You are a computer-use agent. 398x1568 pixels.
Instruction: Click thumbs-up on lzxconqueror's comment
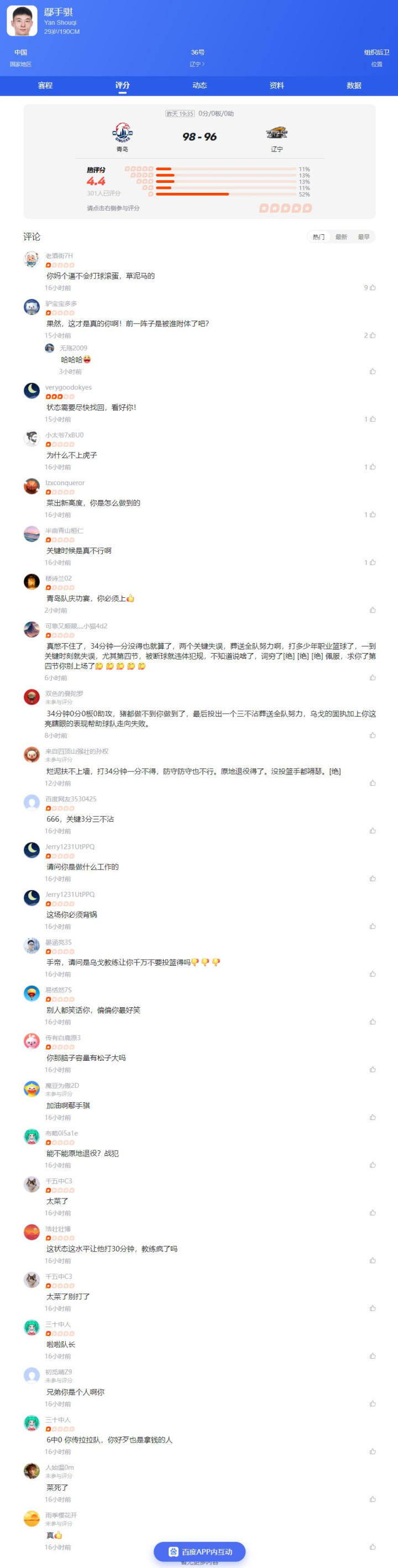click(373, 514)
